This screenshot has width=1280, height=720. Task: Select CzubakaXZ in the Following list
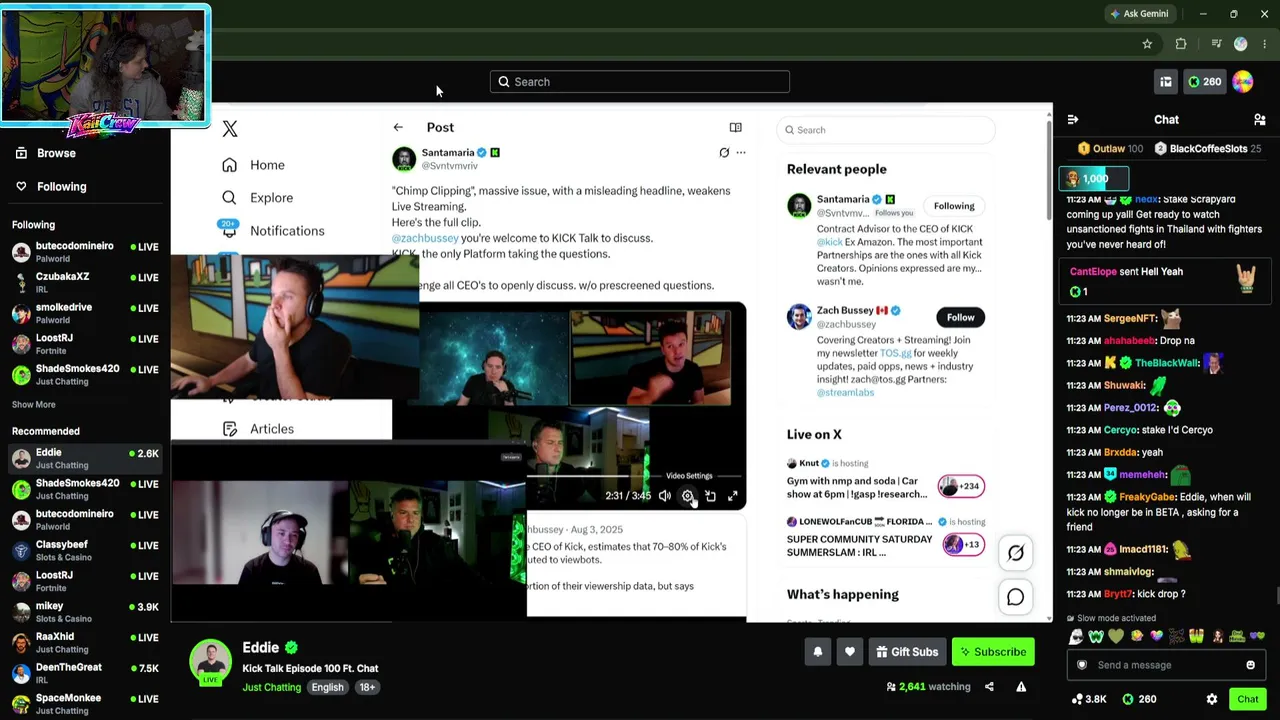click(85, 282)
